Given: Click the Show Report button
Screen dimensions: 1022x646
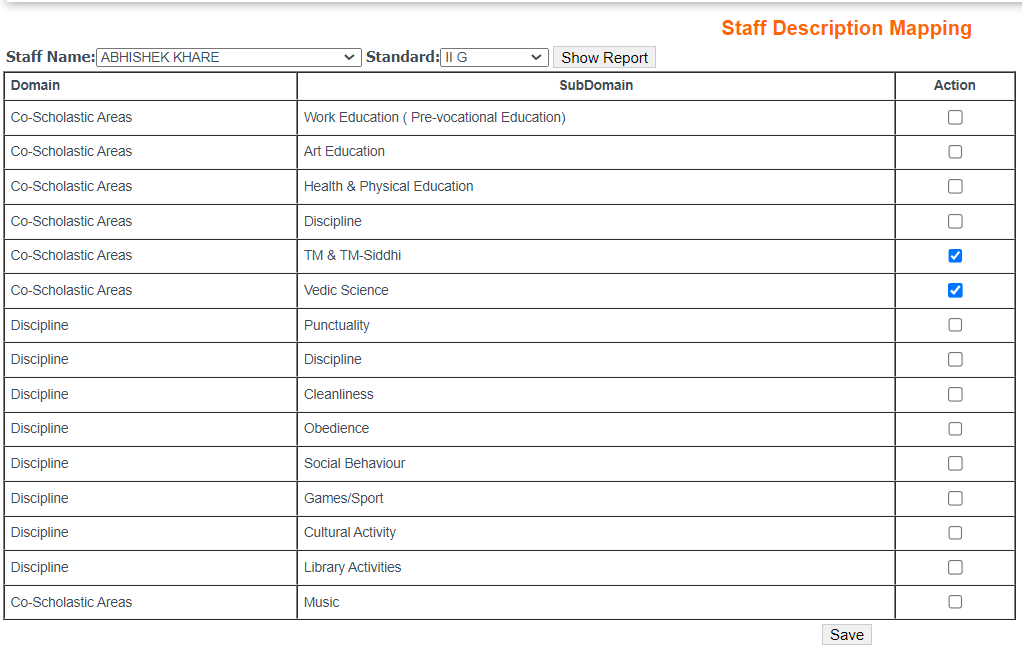Looking at the screenshot, I should 604,57.
